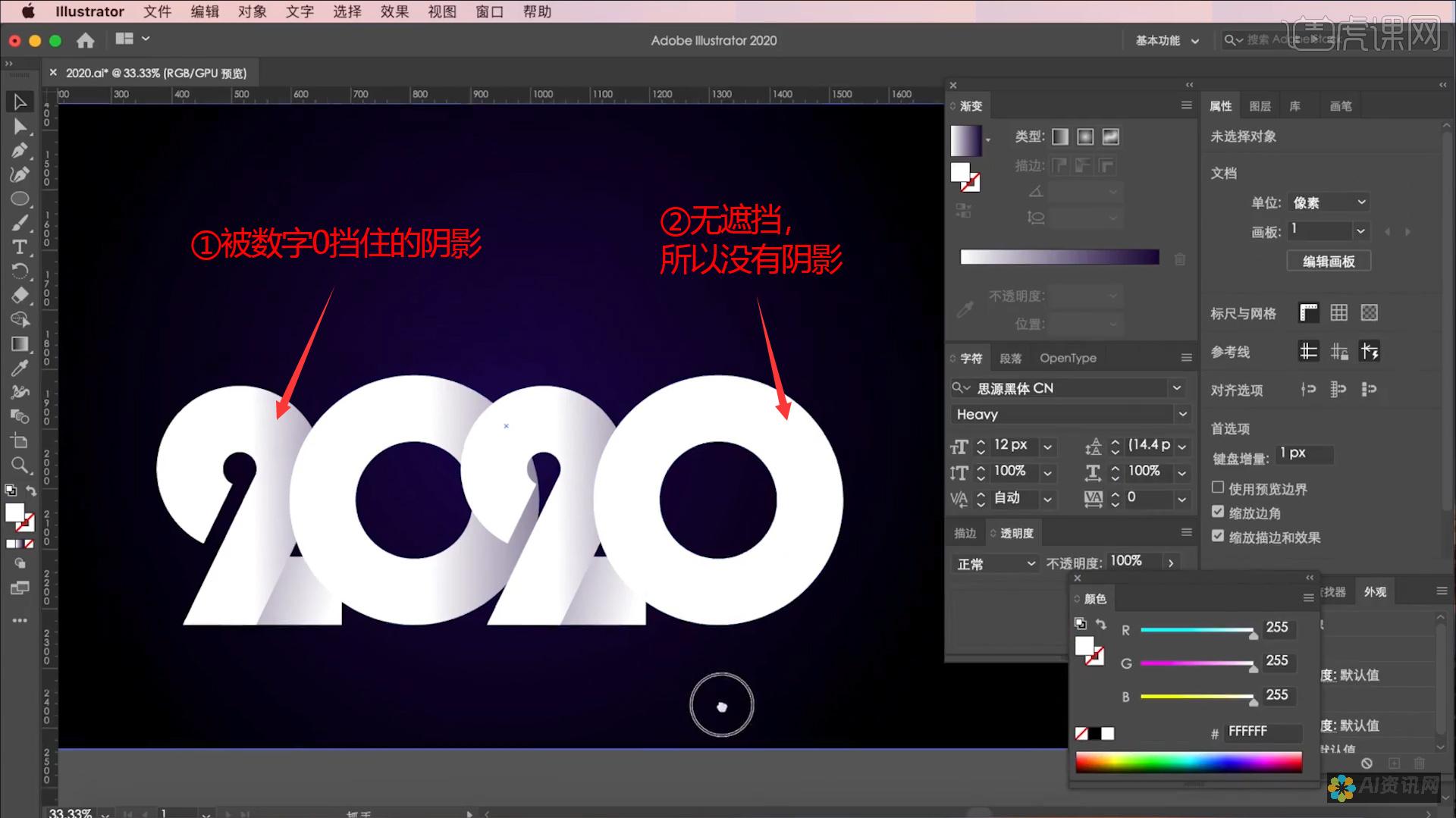Select the Zoom tool
The width and height of the screenshot is (1456, 818).
(20, 465)
